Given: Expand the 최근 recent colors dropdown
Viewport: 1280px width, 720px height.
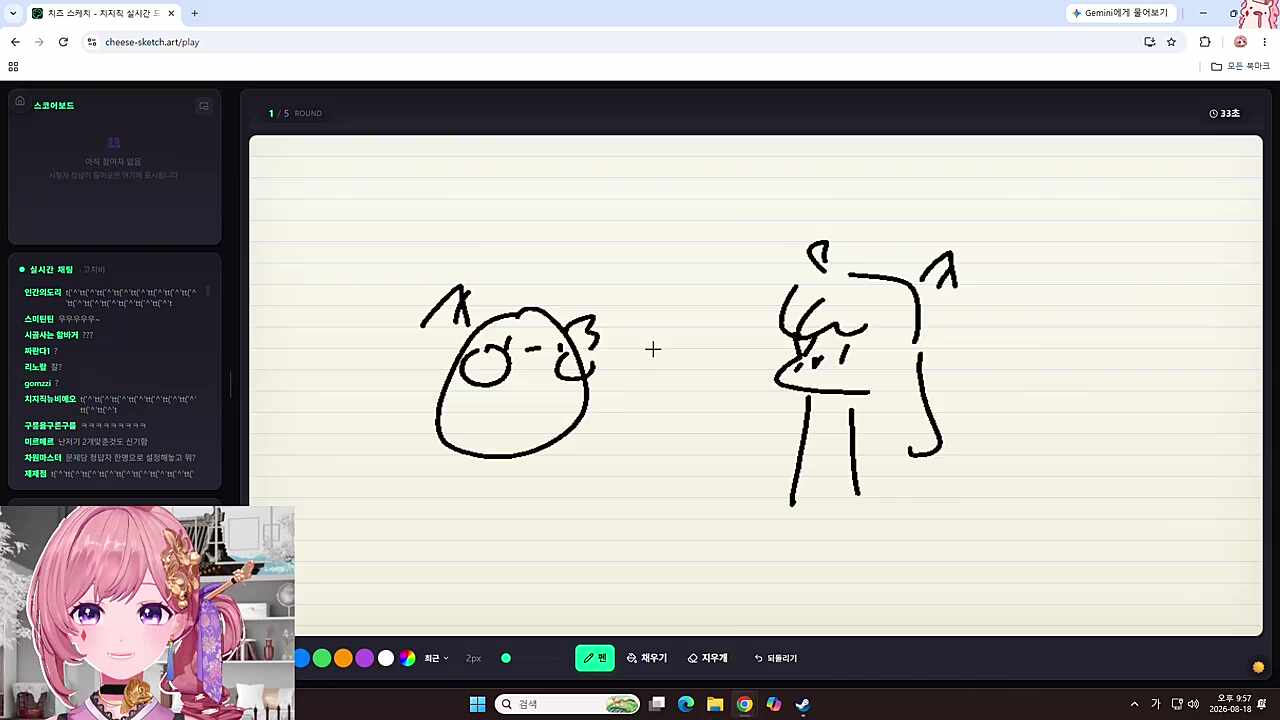Looking at the screenshot, I should pyautogui.click(x=436, y=658).
